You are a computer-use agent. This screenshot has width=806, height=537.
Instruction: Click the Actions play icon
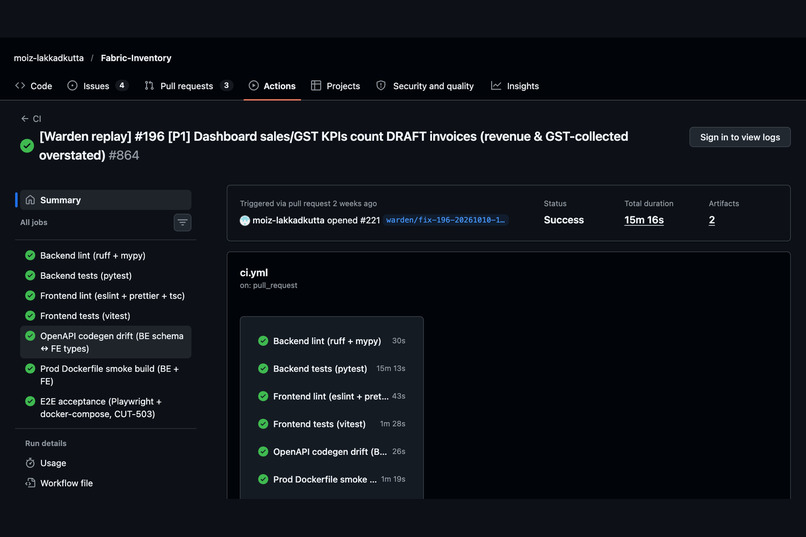[x=253, y=85]
